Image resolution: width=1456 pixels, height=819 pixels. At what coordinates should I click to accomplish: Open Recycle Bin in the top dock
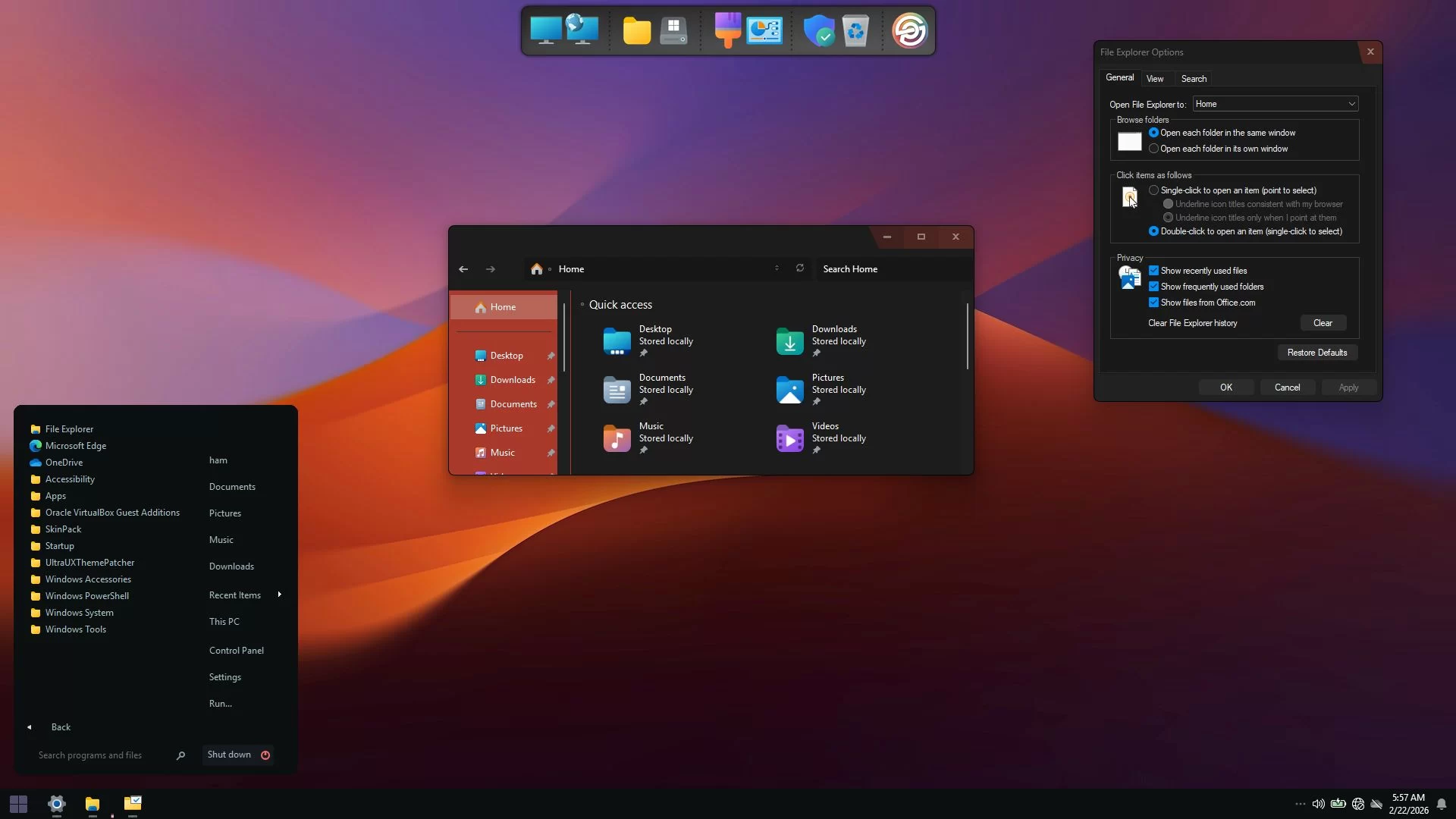pos(855,32)
